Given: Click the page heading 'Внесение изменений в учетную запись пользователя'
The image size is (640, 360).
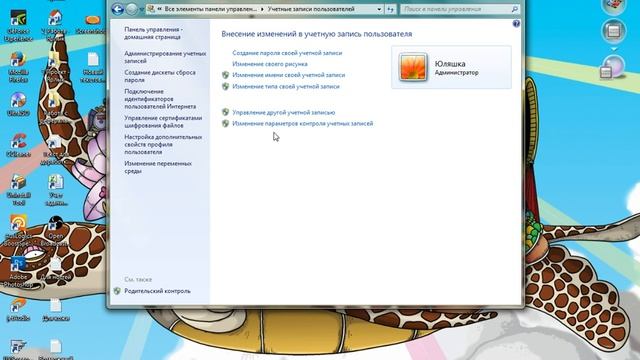Looking at the screenshot, I should click(317, 34).
